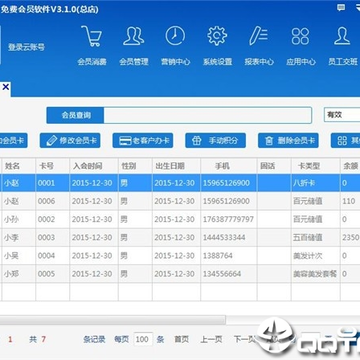Focus the member search input field
The width and height of the screenshot is (360, 360).
click(x=207, y=115)
